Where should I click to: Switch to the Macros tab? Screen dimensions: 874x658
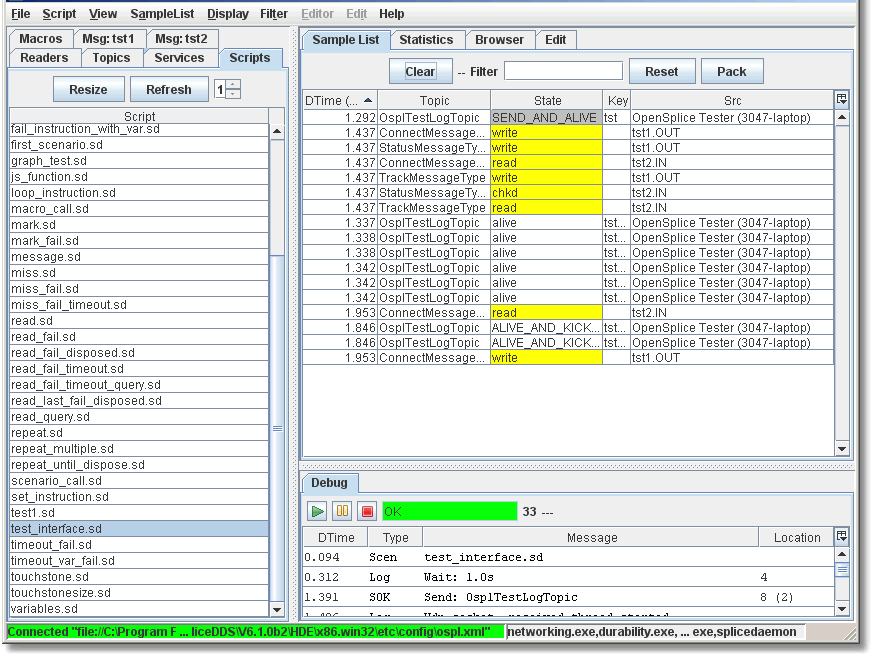pyautogui.click(x=41, y=38)
